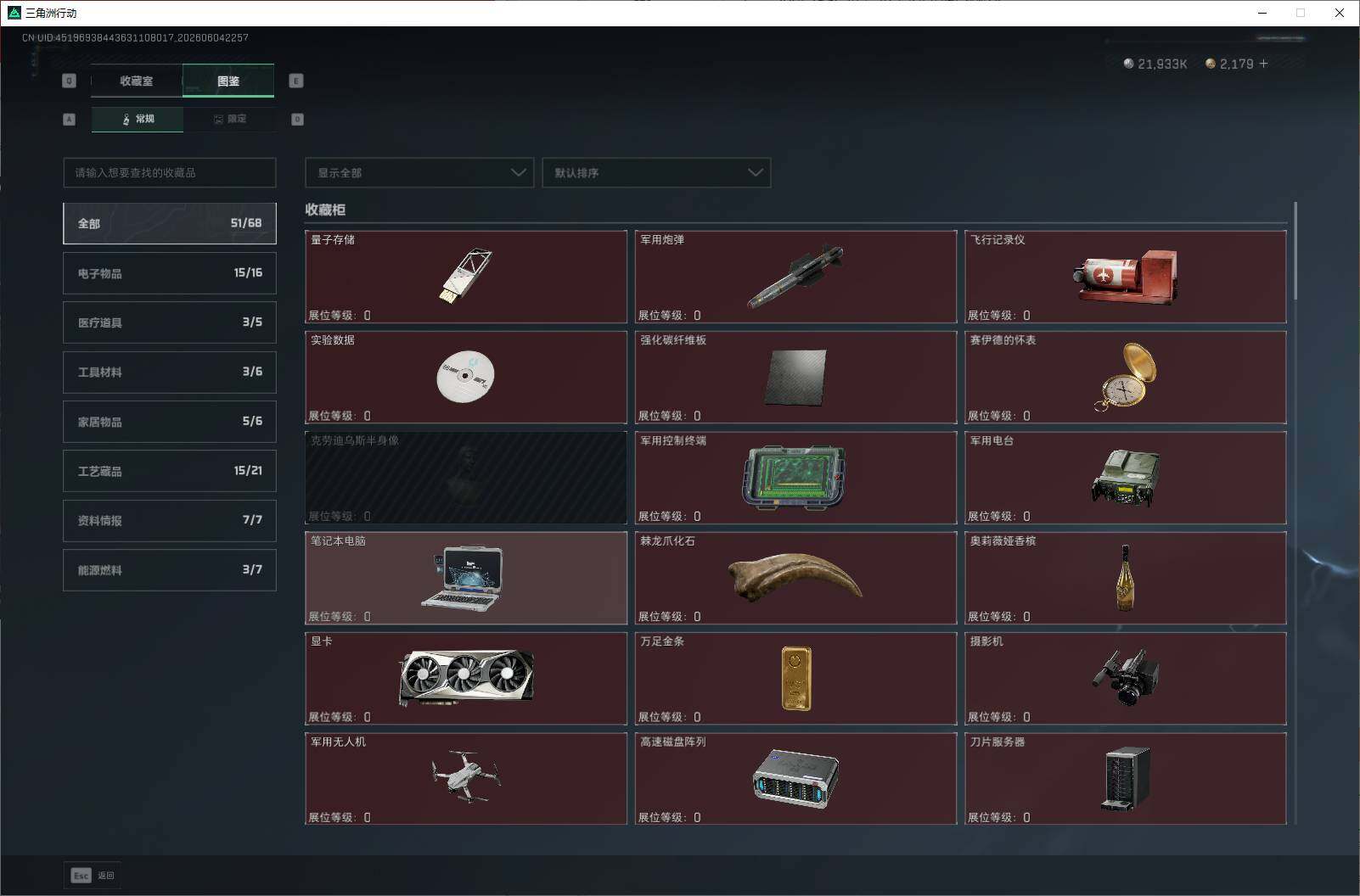Open the 显示全部 filter dropdown

coord(419,172)
